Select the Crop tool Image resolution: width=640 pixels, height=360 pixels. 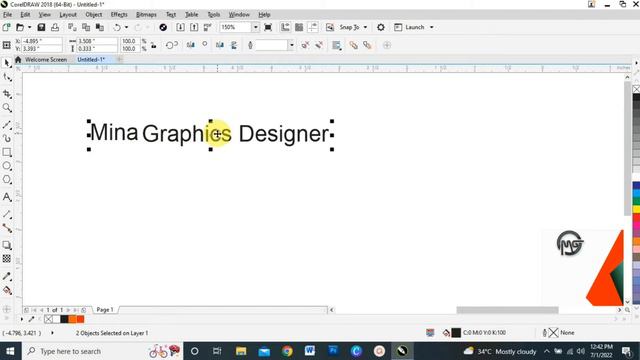point(7,94)
